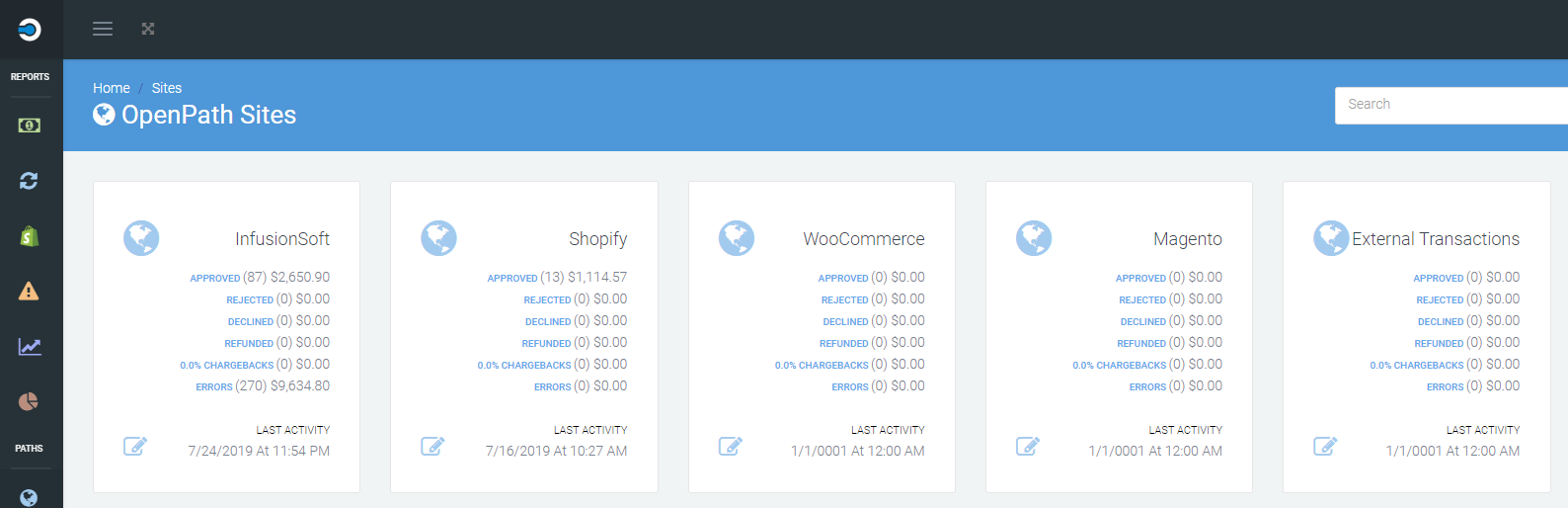This screenshot has height=508, width=1568.
Task: Edit the Magento site
Action: point(1028,446)
